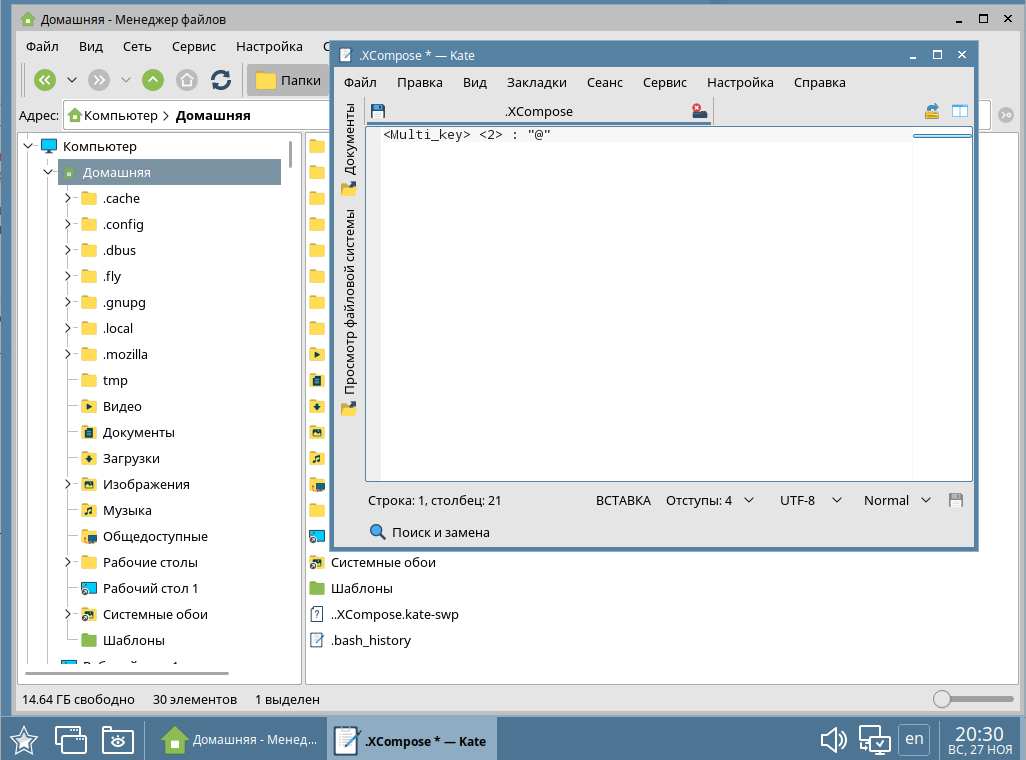Click the save icon in Kate status bar
Screen dimensions: 1026x760
pos(955,500)
